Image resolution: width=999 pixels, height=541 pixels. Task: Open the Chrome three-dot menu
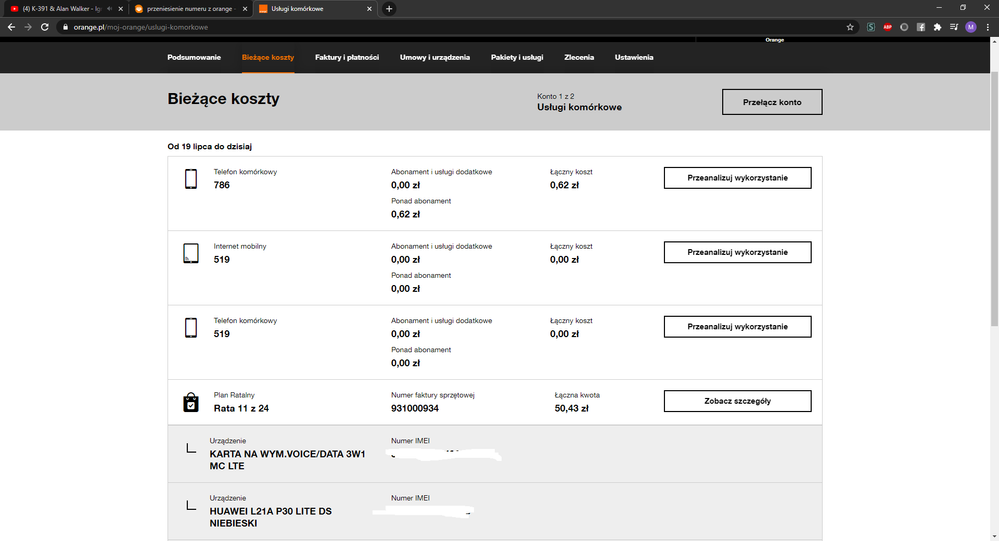click(x=987, y=27)
